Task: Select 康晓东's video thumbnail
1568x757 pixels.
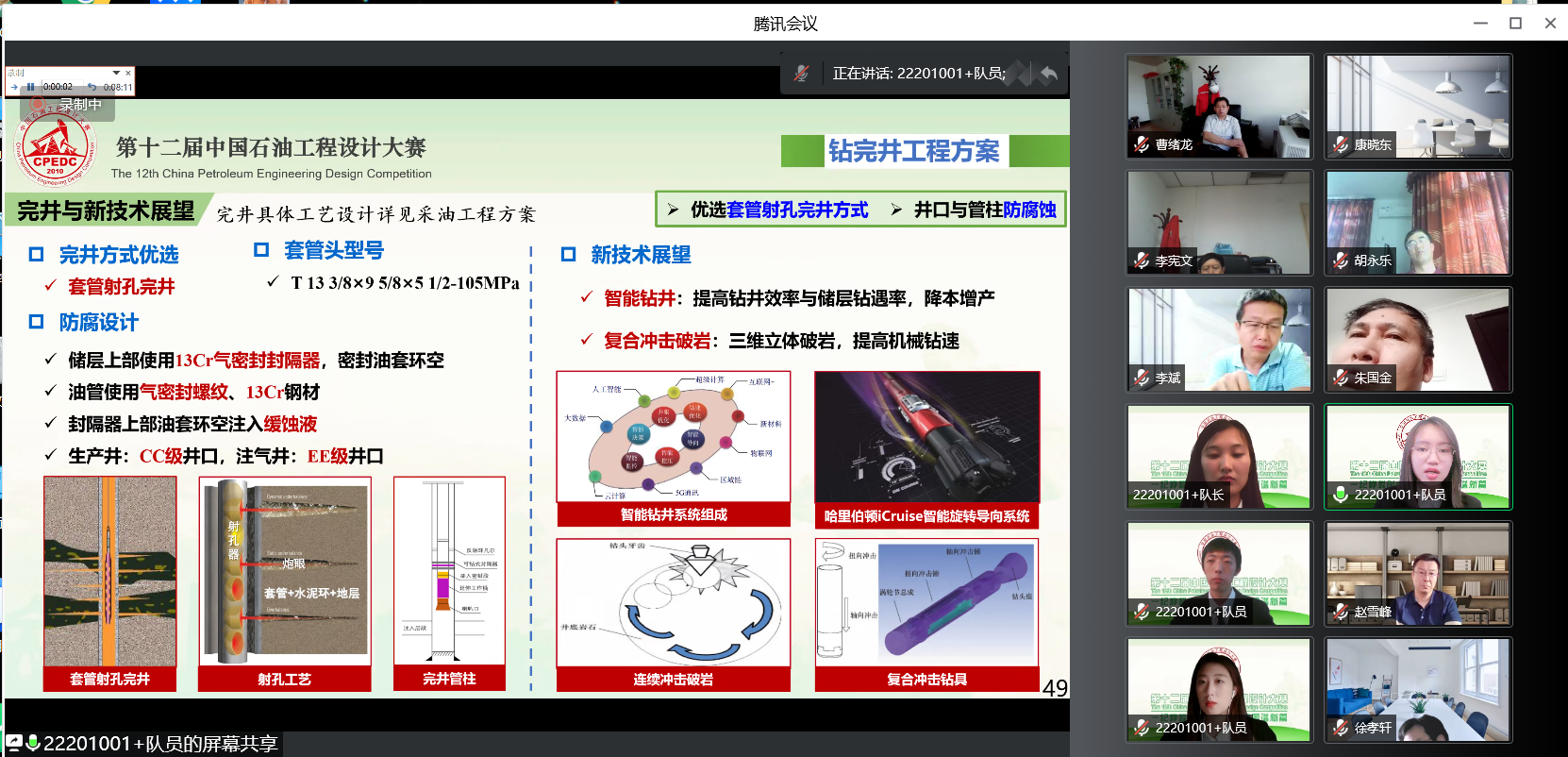Action: click(1417, 106)
